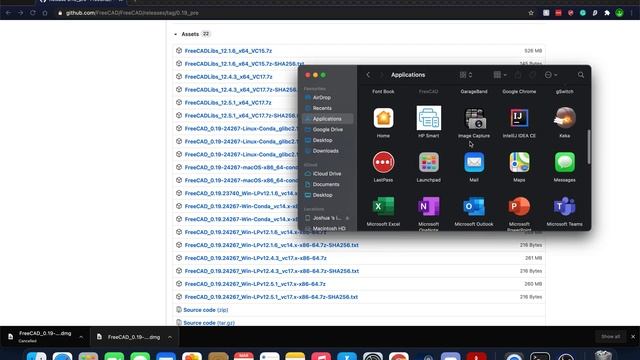The height and width of the screenshot is (360, 640).
Task: Open the HP Smart application icon
Action: pyautogui.click(x=429, y=118)
